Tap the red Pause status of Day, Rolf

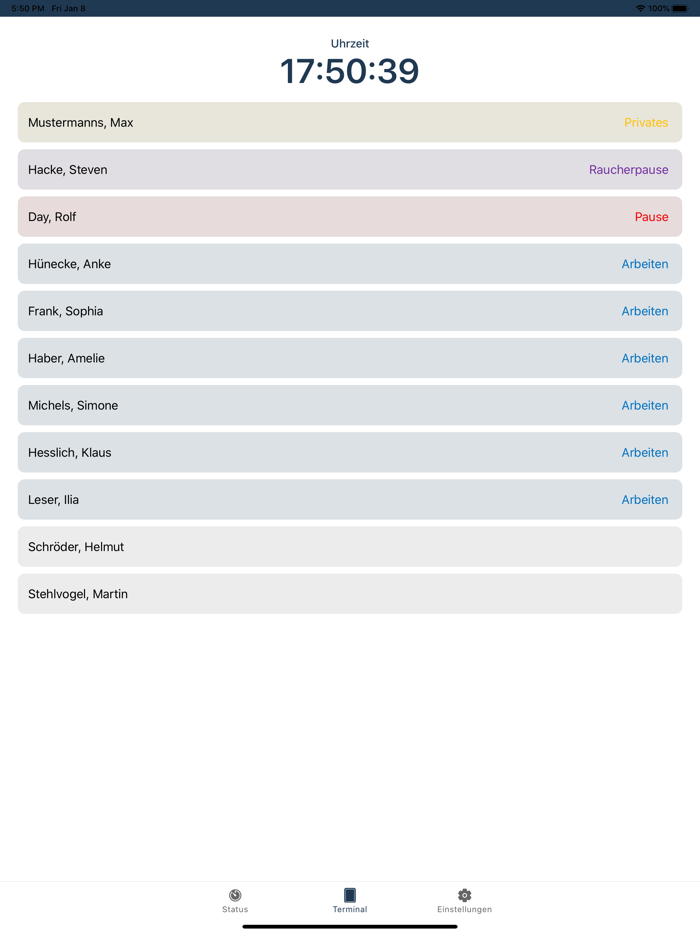(x=651, y=217)
